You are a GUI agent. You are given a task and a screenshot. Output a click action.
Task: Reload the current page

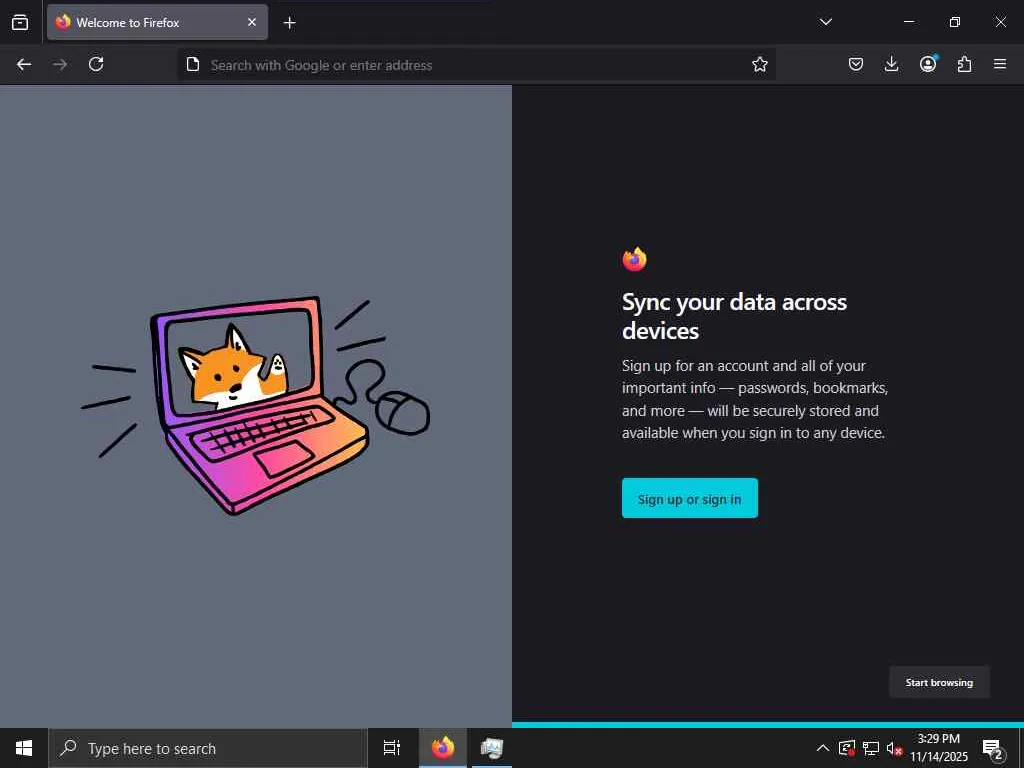tap(96, 64)
